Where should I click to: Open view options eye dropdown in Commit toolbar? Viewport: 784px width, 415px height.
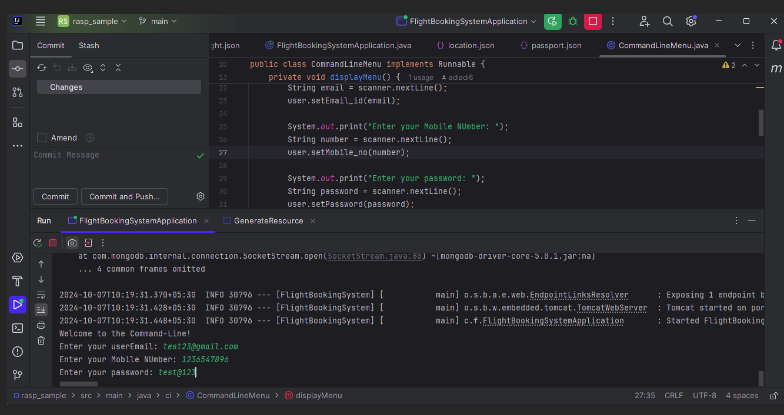[88, 68]
